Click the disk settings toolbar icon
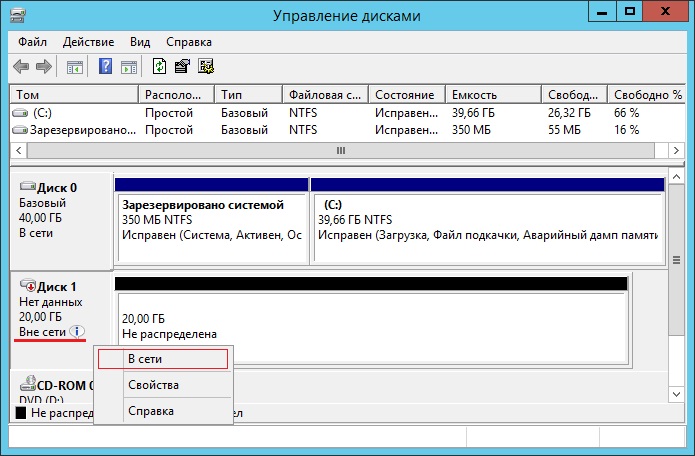The image size is (695, 456). pos(206,67)
